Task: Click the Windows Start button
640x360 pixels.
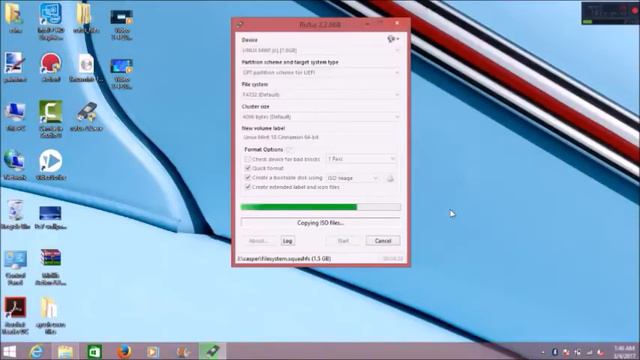Action: pyautogui.click(x=9, y=351)
